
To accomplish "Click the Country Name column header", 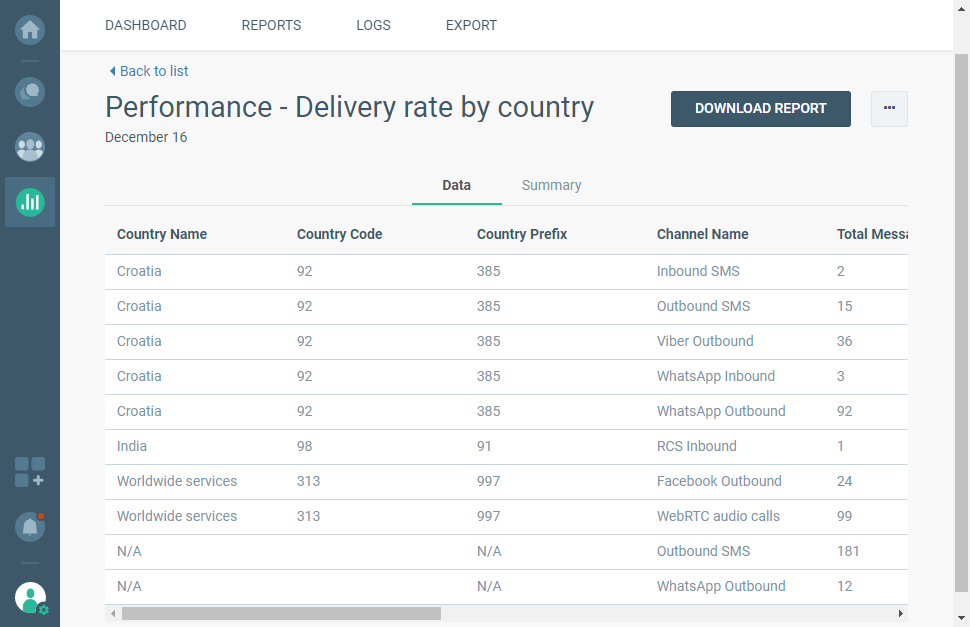I will pos(162,234).
